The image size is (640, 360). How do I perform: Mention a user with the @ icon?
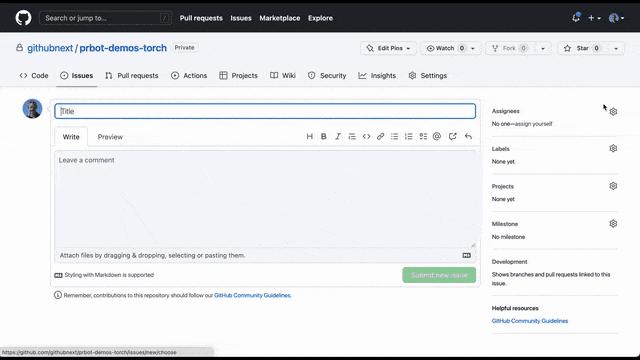(x=437, y=136)
